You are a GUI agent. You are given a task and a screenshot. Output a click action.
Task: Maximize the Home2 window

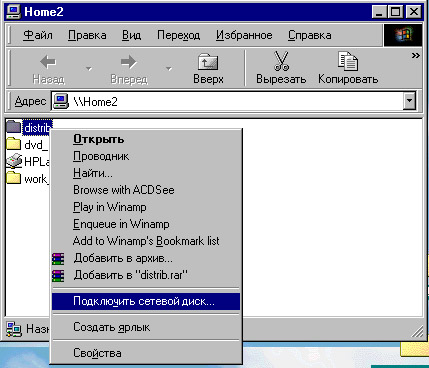click(x=395, y=12)
